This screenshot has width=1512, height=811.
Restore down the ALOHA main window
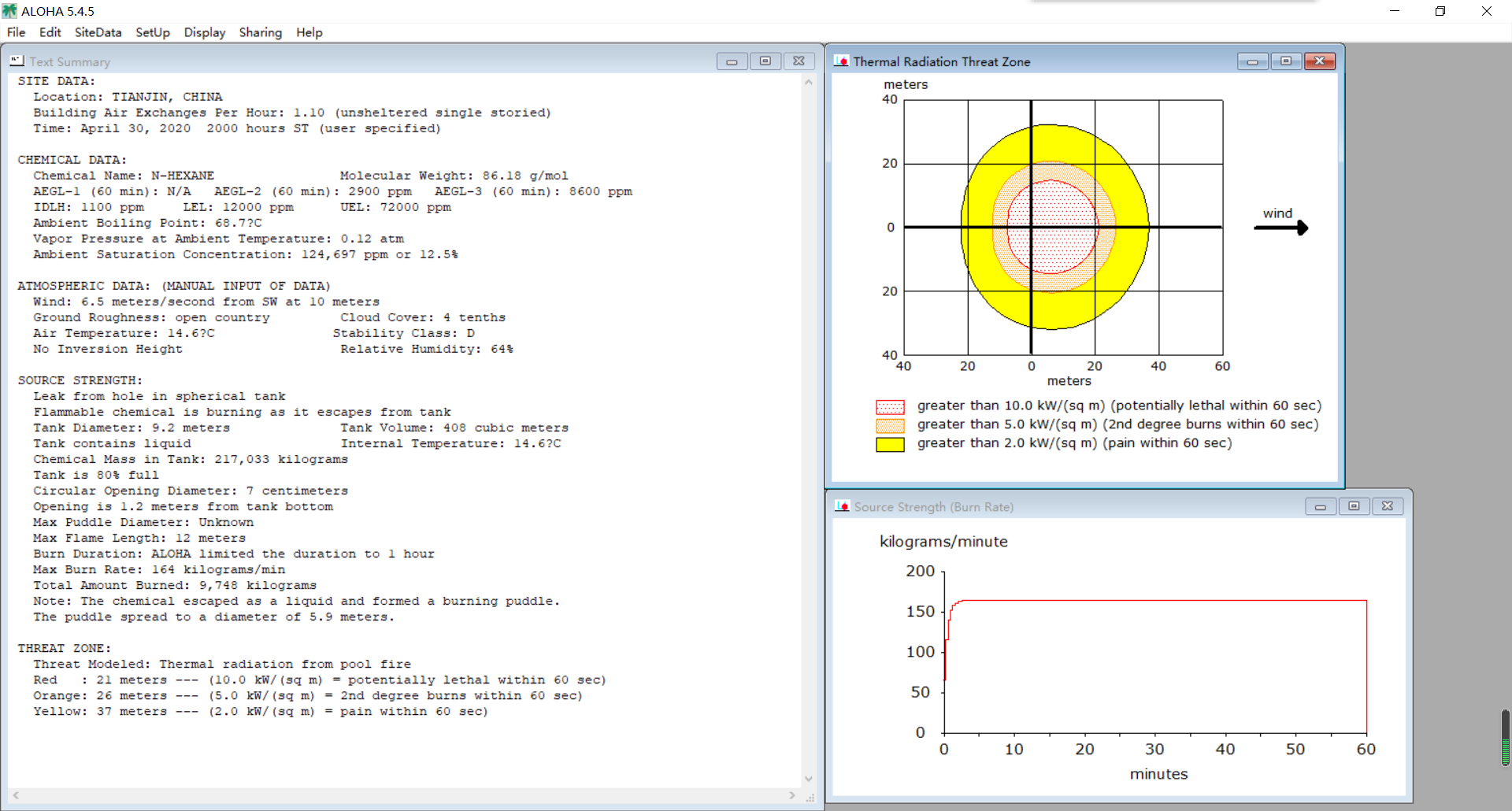tap(1440, 11)
